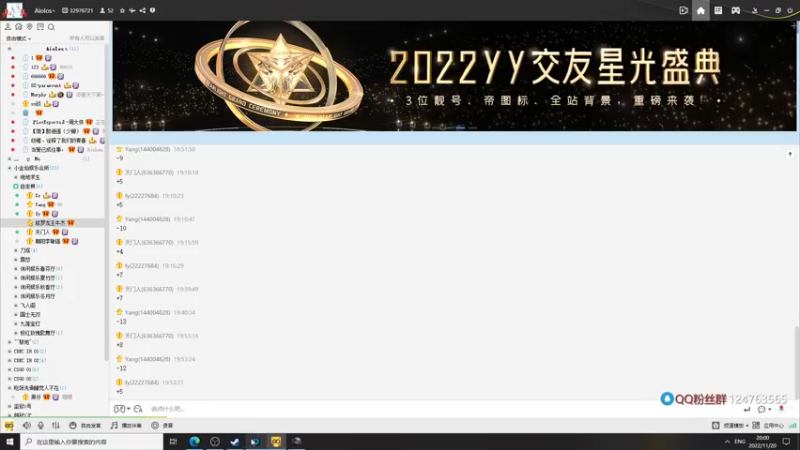The image size is (800, 450).
Task: Toggle the speaker volume icon
Action: (27, 425)
